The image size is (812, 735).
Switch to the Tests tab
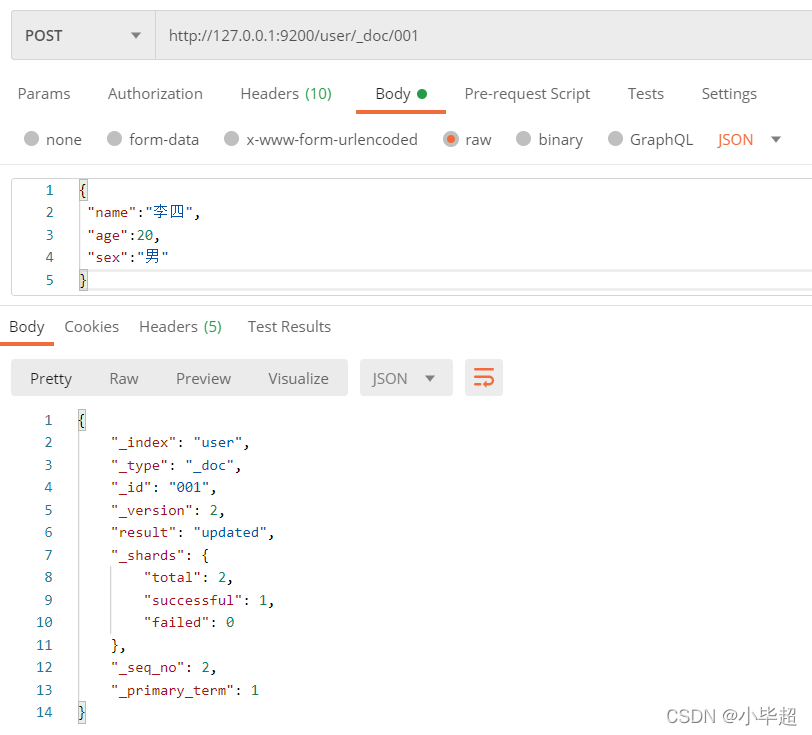[646, 94]
